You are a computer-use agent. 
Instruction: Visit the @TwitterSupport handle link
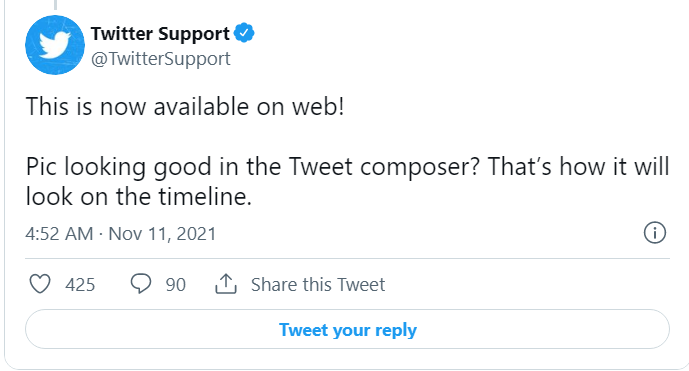pyautogui.click(x=161, y=58)
